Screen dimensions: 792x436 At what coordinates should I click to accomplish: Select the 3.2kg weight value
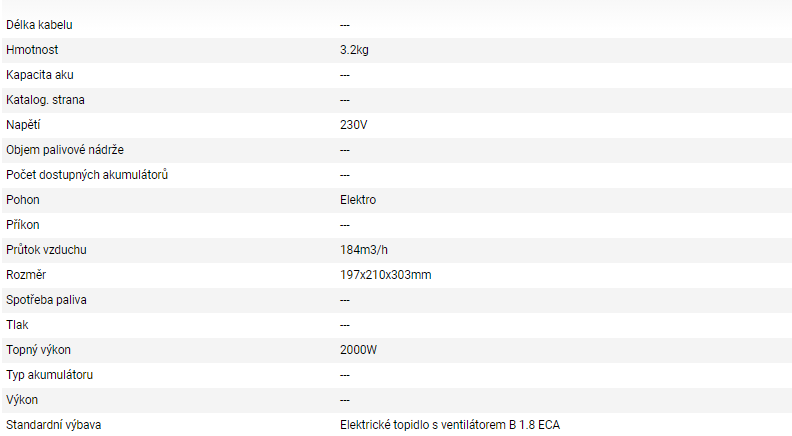[354, 49]
